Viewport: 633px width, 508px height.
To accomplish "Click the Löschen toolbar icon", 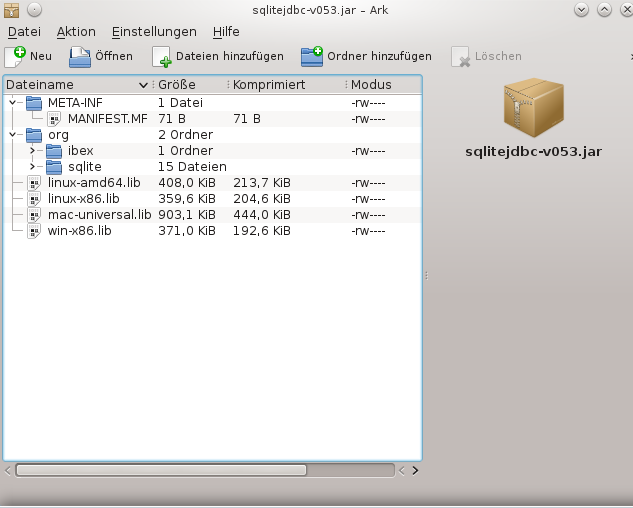I will [460, 57].
